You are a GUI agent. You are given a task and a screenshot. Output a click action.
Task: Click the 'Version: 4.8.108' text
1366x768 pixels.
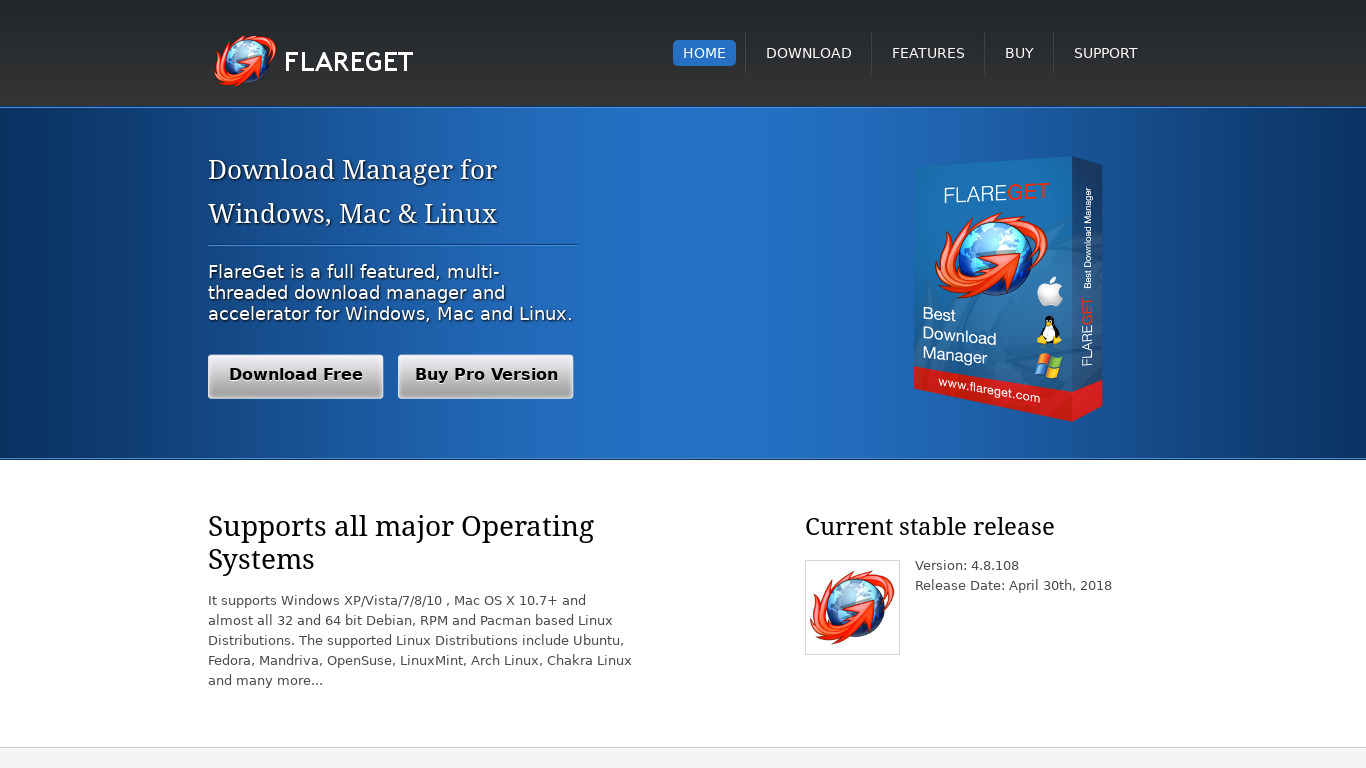click(x=967, y=566)
